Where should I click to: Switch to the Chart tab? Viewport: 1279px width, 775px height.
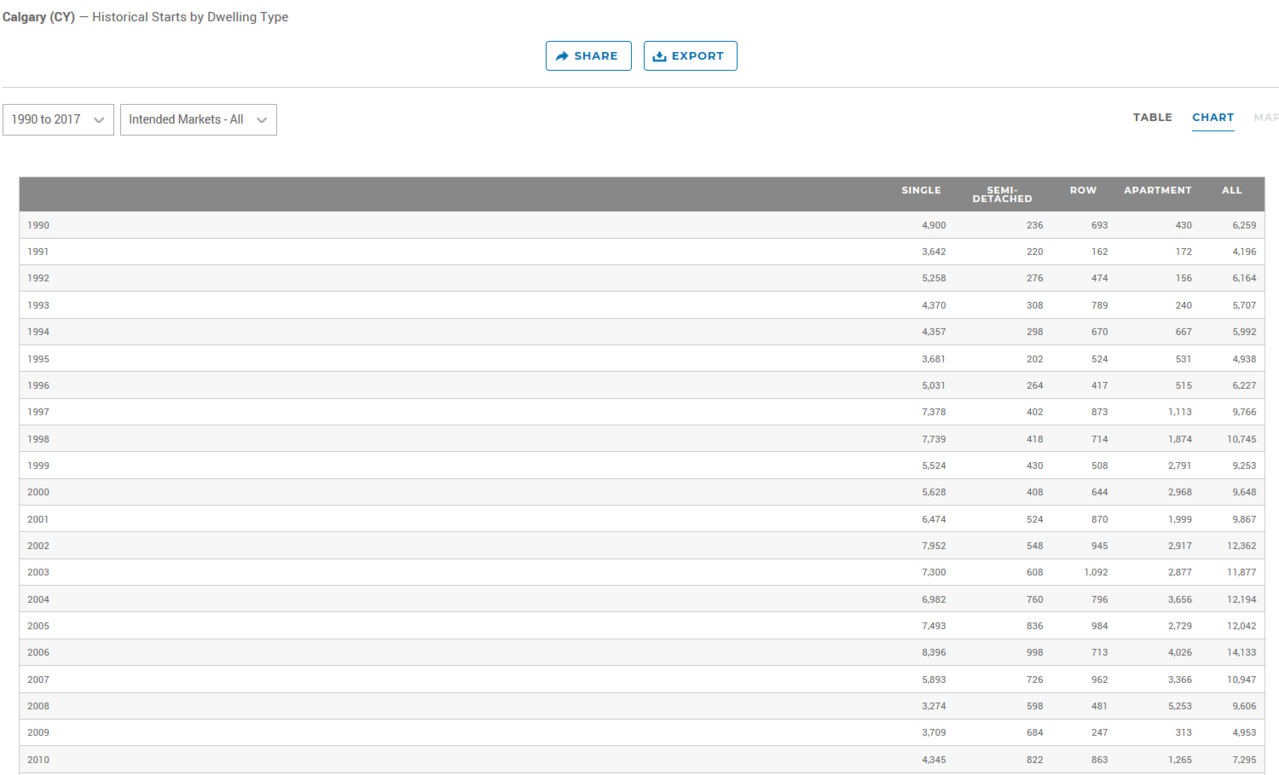tap(1213, 117)
